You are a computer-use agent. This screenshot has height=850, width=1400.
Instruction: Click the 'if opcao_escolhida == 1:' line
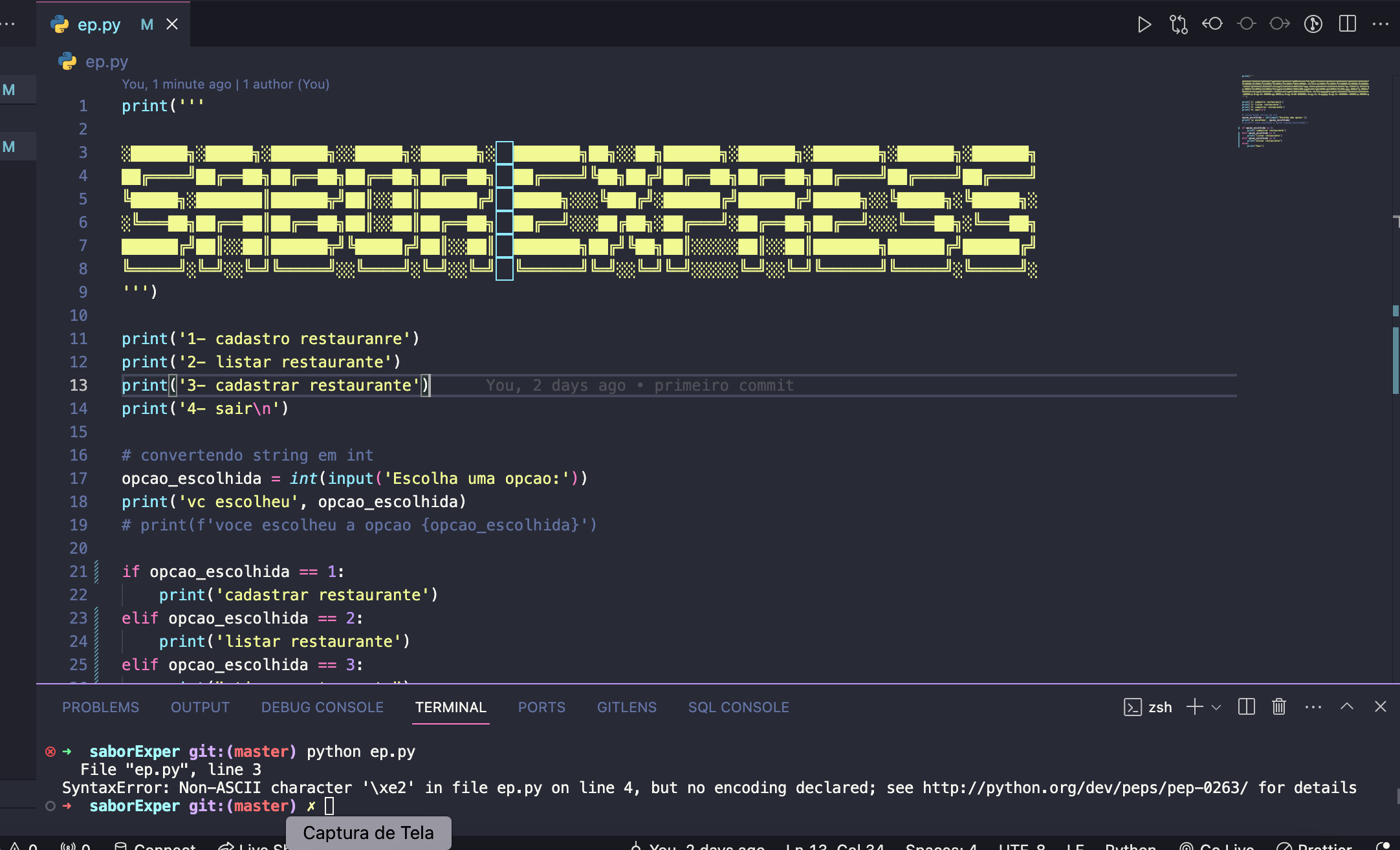pos(233,572)
